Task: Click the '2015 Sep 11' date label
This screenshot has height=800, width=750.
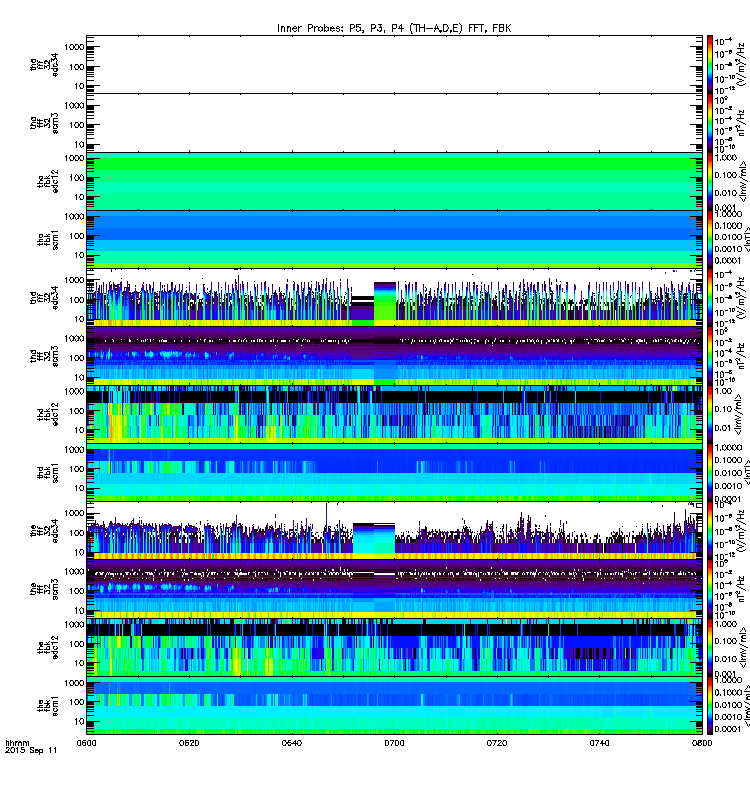Action: click(31, 751)
